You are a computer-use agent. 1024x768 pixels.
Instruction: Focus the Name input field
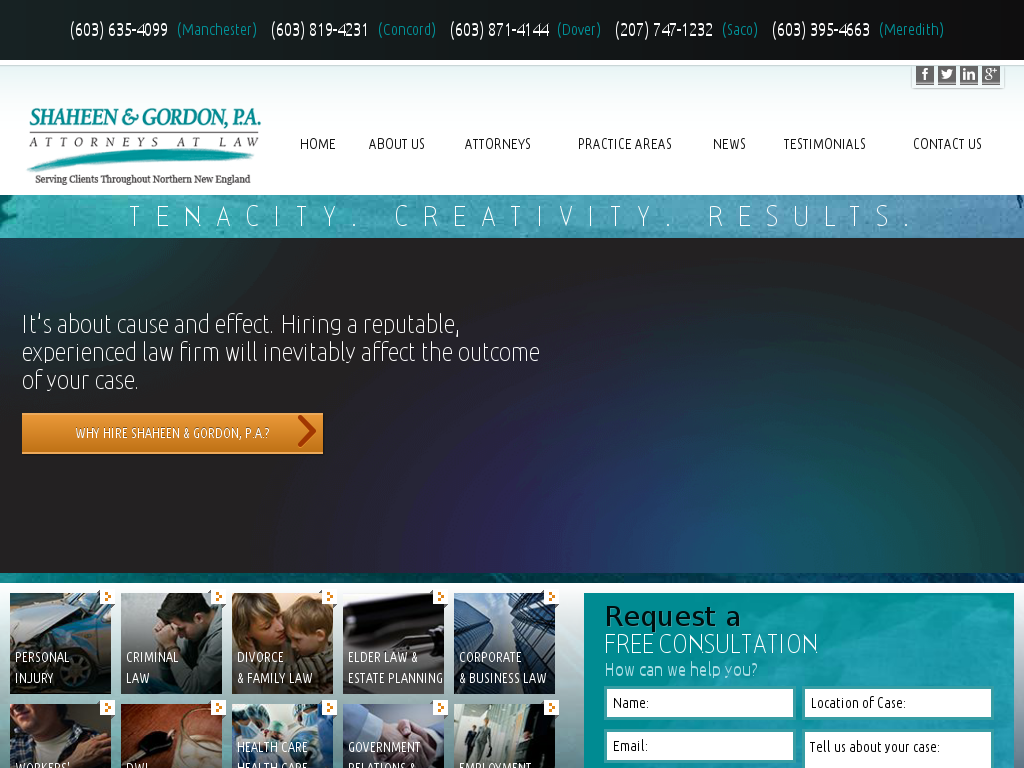699,703
